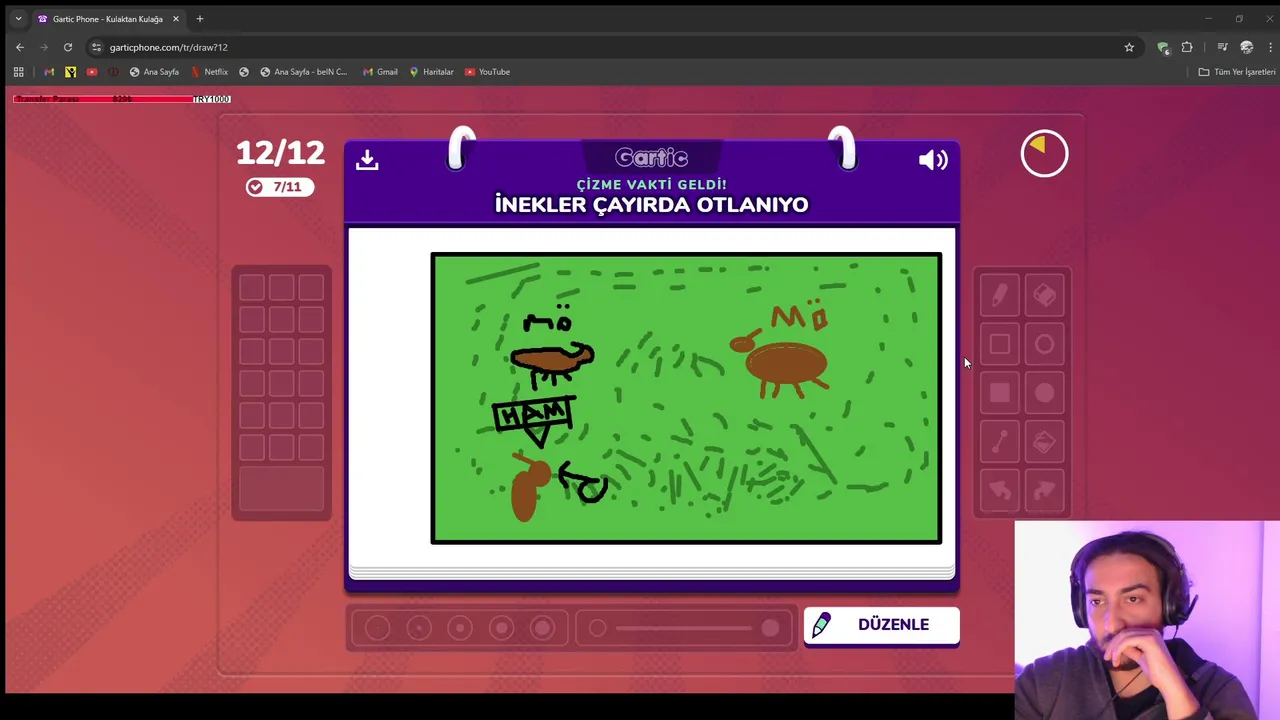Open the YouTube bookmark
Viewport: 1280px width, 720px height.
tap(487, 72)
